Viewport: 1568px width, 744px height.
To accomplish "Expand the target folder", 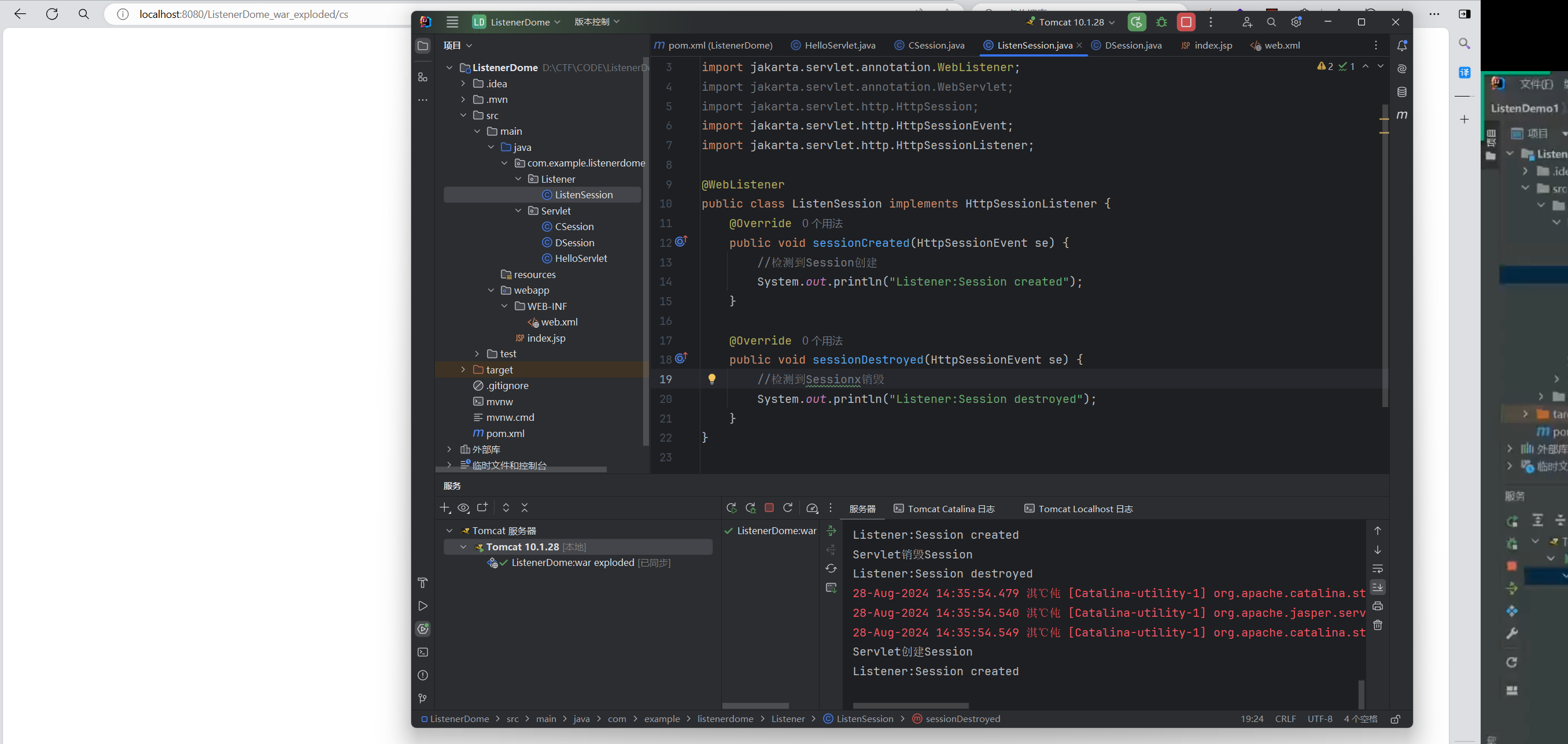I will coord(463,370).
